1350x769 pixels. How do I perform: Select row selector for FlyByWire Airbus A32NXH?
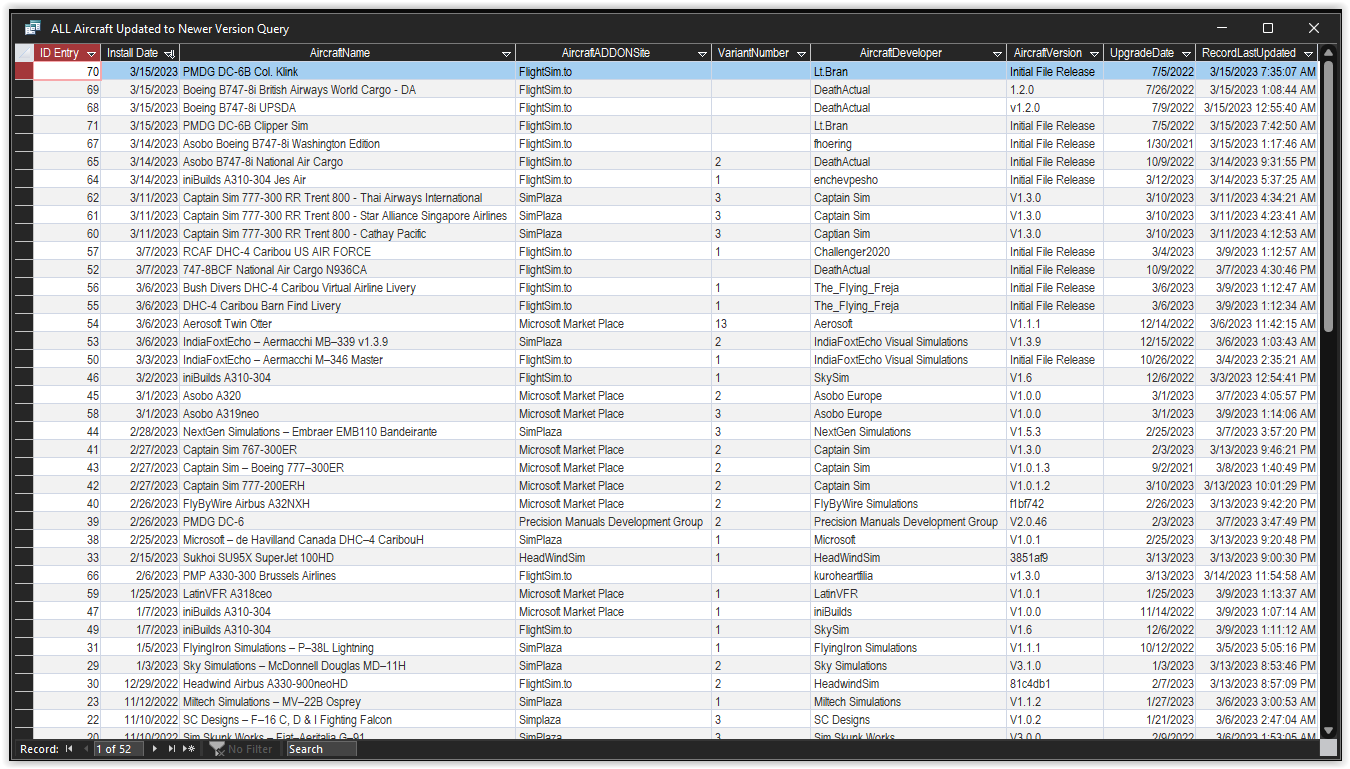coord(24,504)
